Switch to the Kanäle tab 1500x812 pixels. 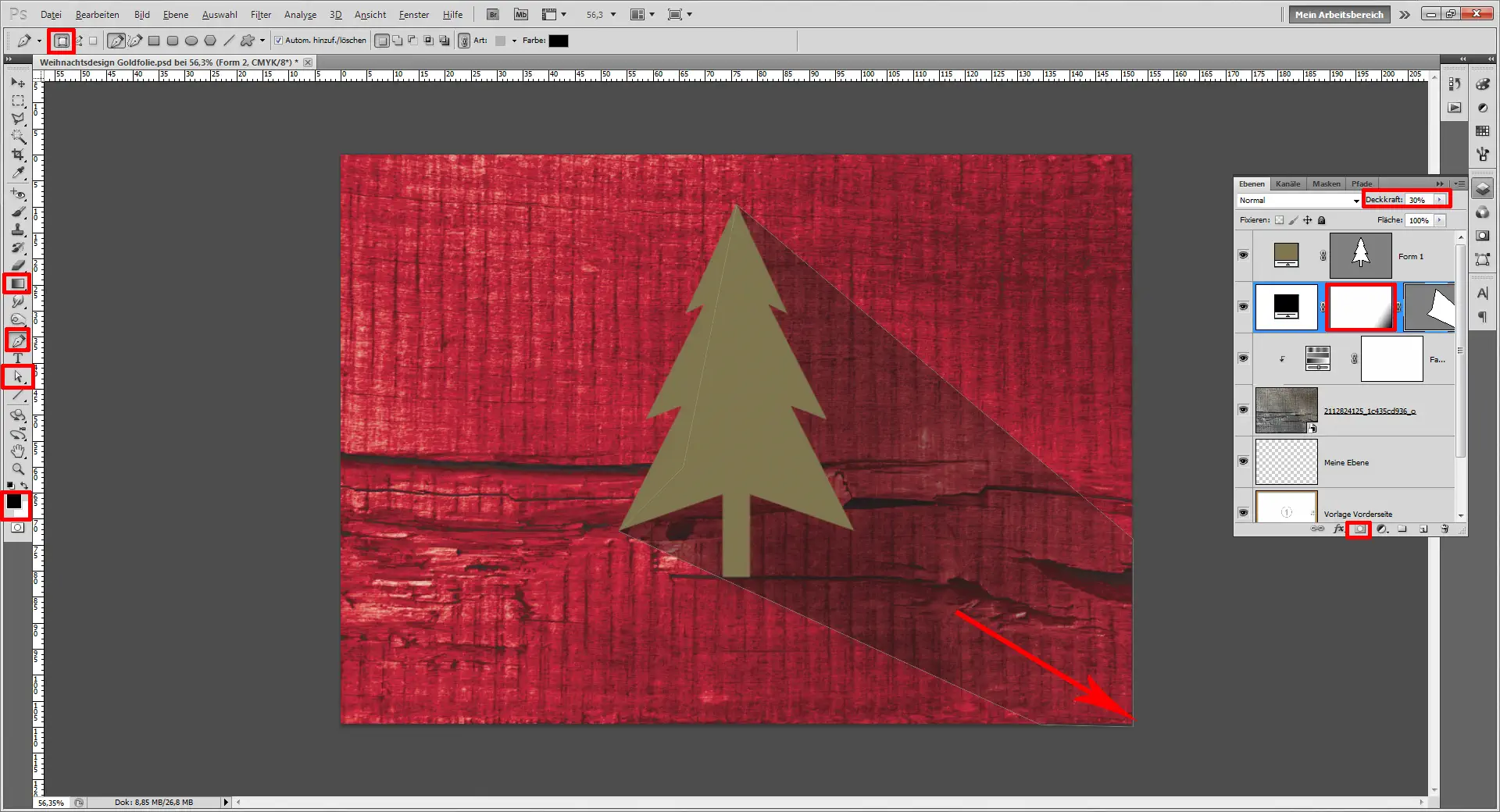[1287, 183]
